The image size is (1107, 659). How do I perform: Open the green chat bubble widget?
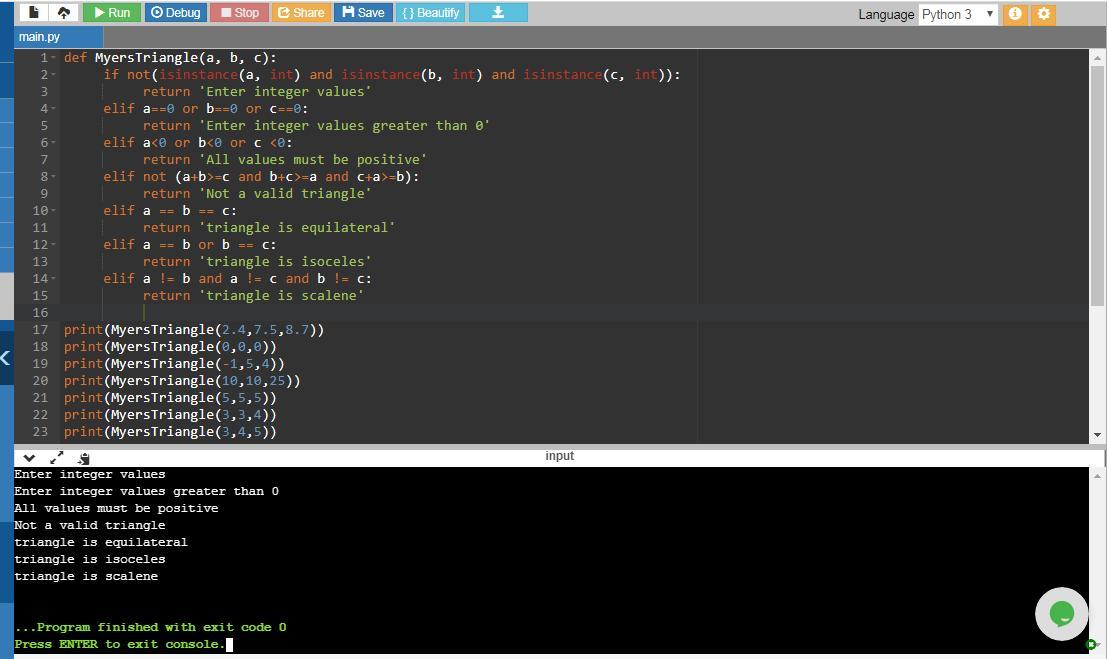pos(1061,613)
